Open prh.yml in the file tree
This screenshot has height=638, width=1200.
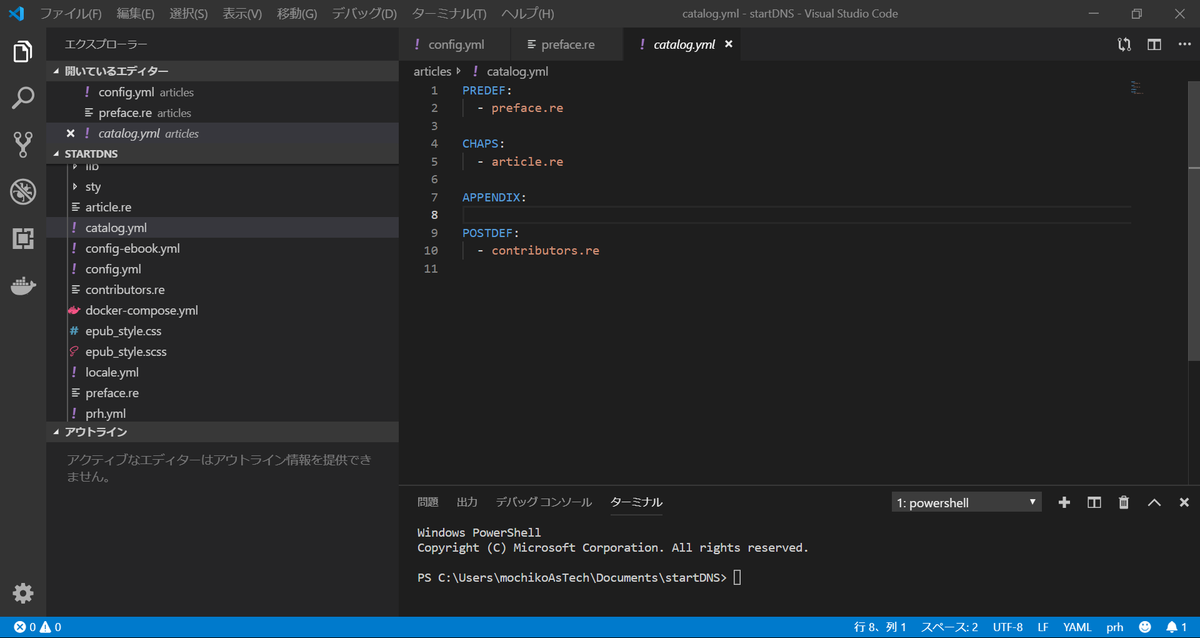(105, 413)
